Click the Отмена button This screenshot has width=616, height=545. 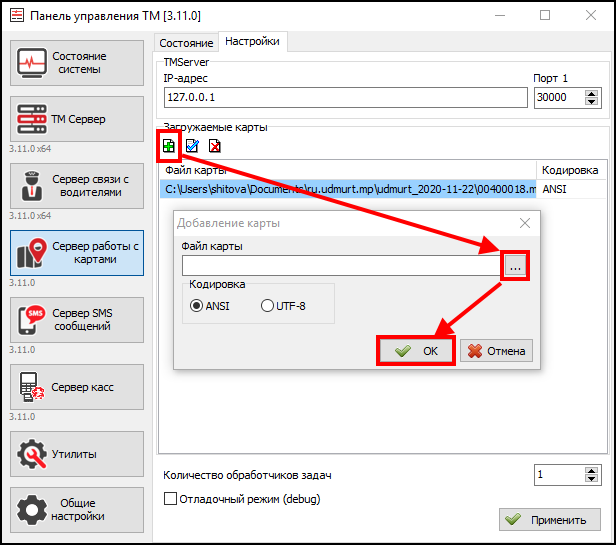click(497, 350)
